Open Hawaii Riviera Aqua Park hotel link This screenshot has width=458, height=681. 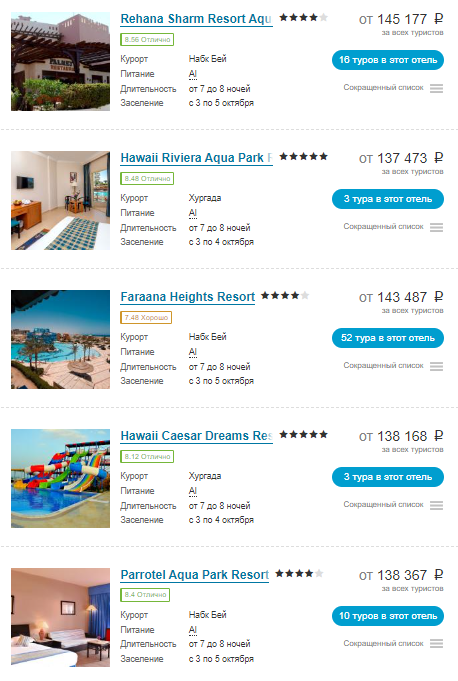pos(196,158)
